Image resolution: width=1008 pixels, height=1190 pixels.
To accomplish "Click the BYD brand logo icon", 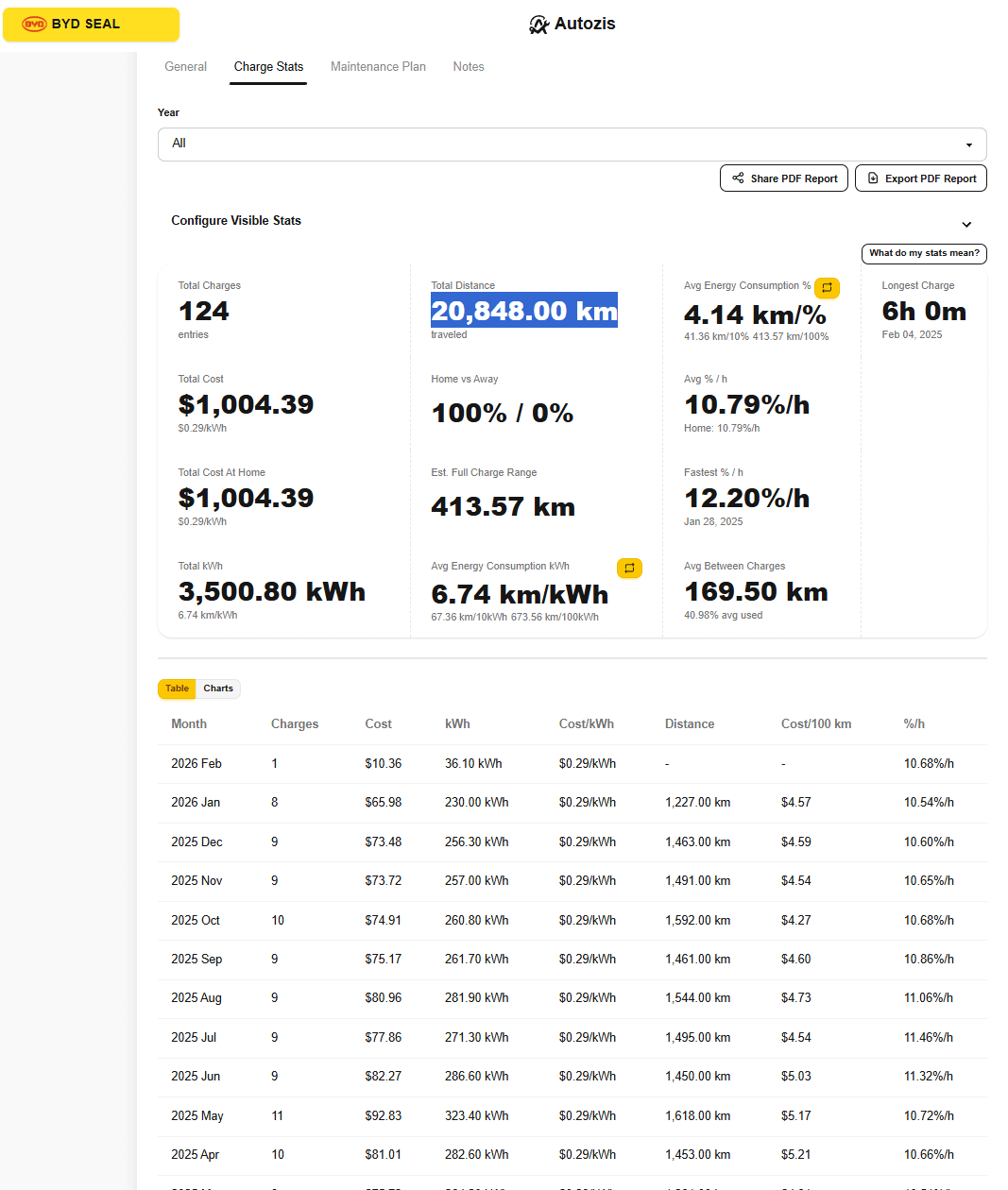I will [x=34, y=25].
